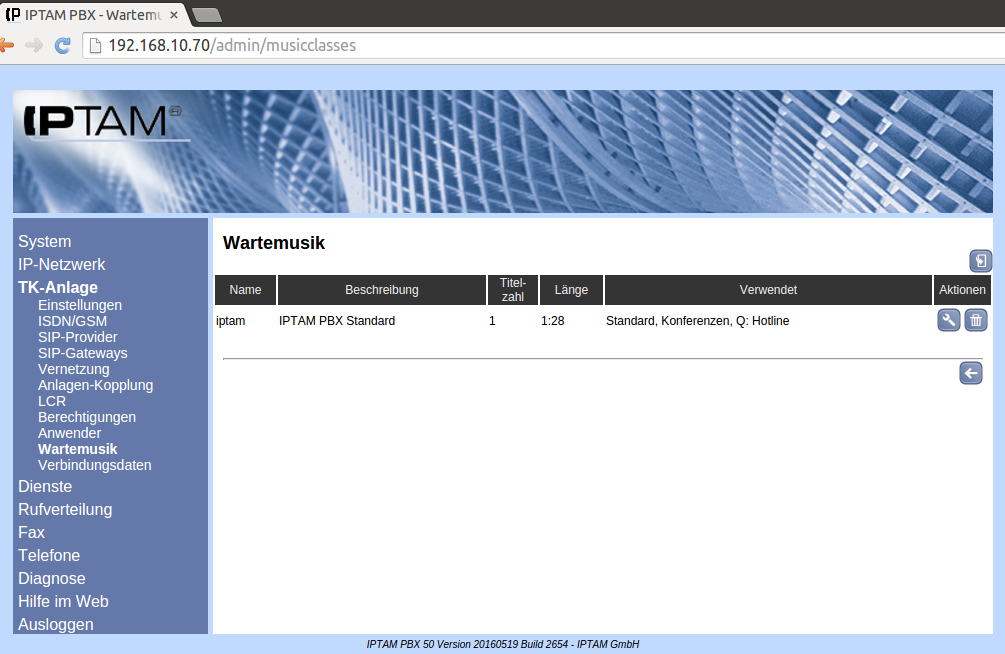Viewport: 1005px width, 654px height.
Task: Click the back arrow icon below table
Action: (x=970, y=373)
